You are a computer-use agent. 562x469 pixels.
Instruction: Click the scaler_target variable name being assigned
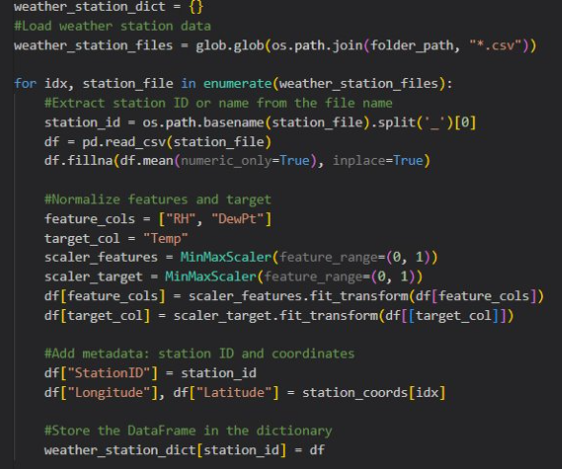(x=94, y=277)
